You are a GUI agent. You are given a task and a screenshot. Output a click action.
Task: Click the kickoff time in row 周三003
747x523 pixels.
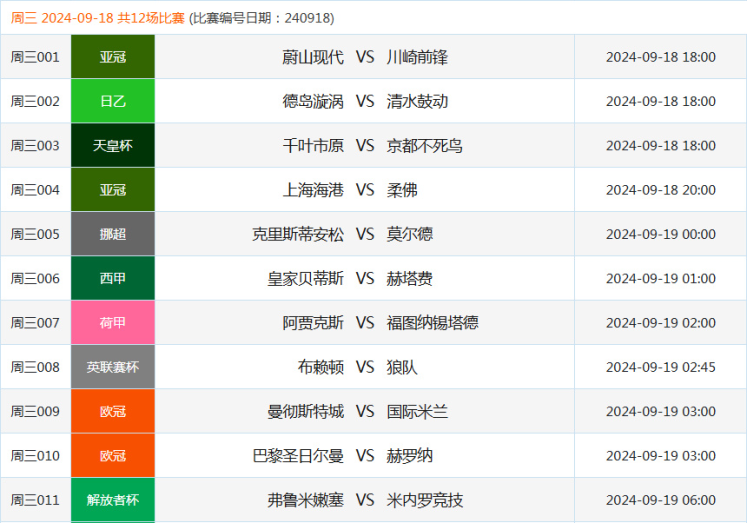tap(661, 146)
